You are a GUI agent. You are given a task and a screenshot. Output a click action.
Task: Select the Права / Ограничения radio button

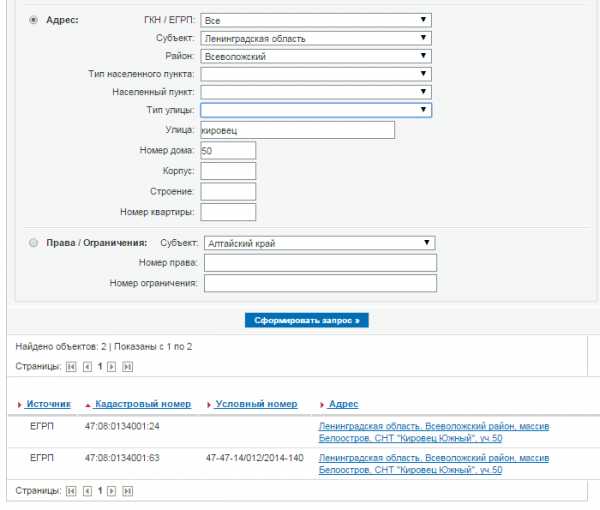pos(33,243)
